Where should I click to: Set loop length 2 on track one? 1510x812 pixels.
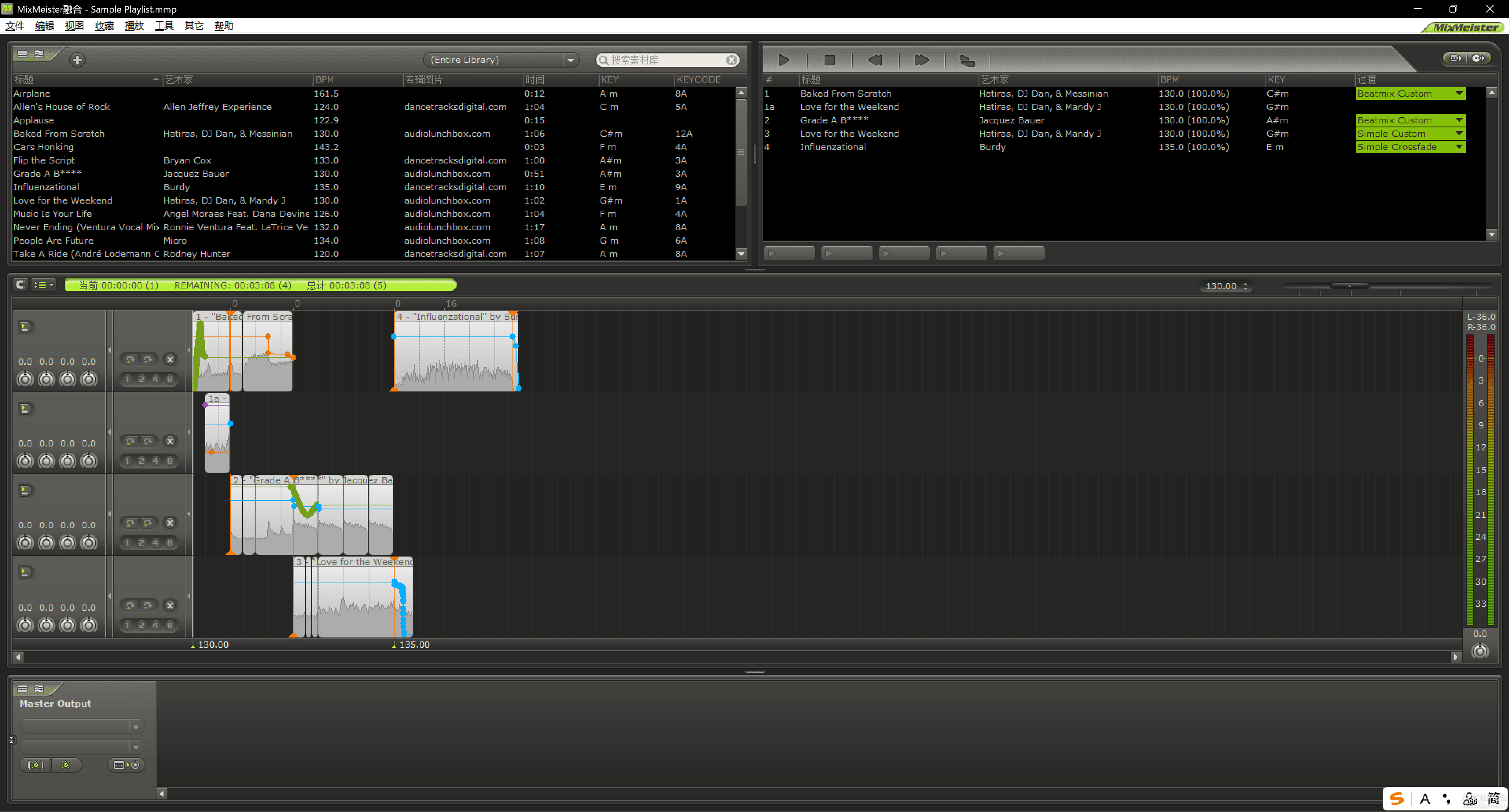click(141, 379)
